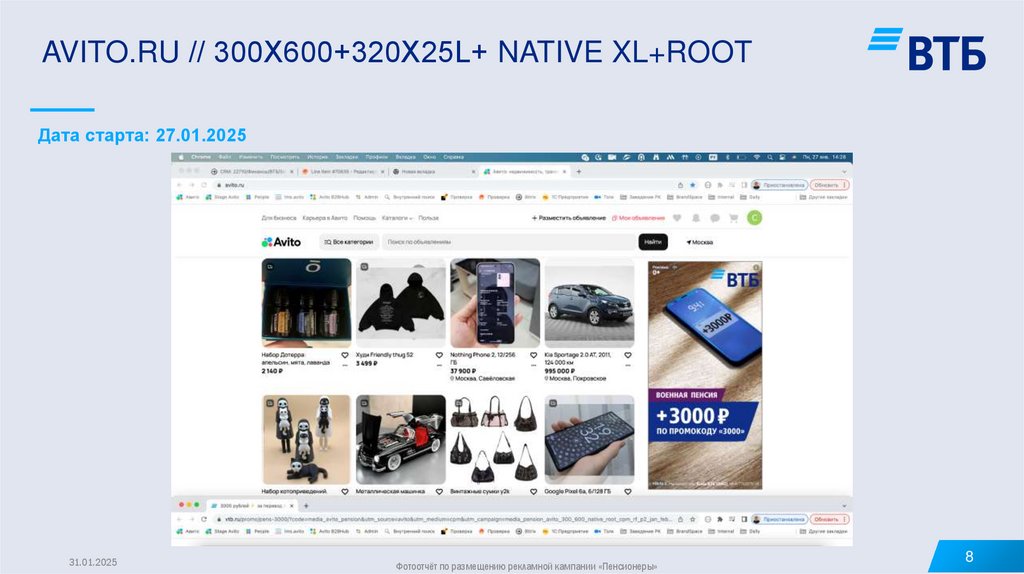Click the vtb.ru address bar URL
1024x574 pixels.
[447, 519]
